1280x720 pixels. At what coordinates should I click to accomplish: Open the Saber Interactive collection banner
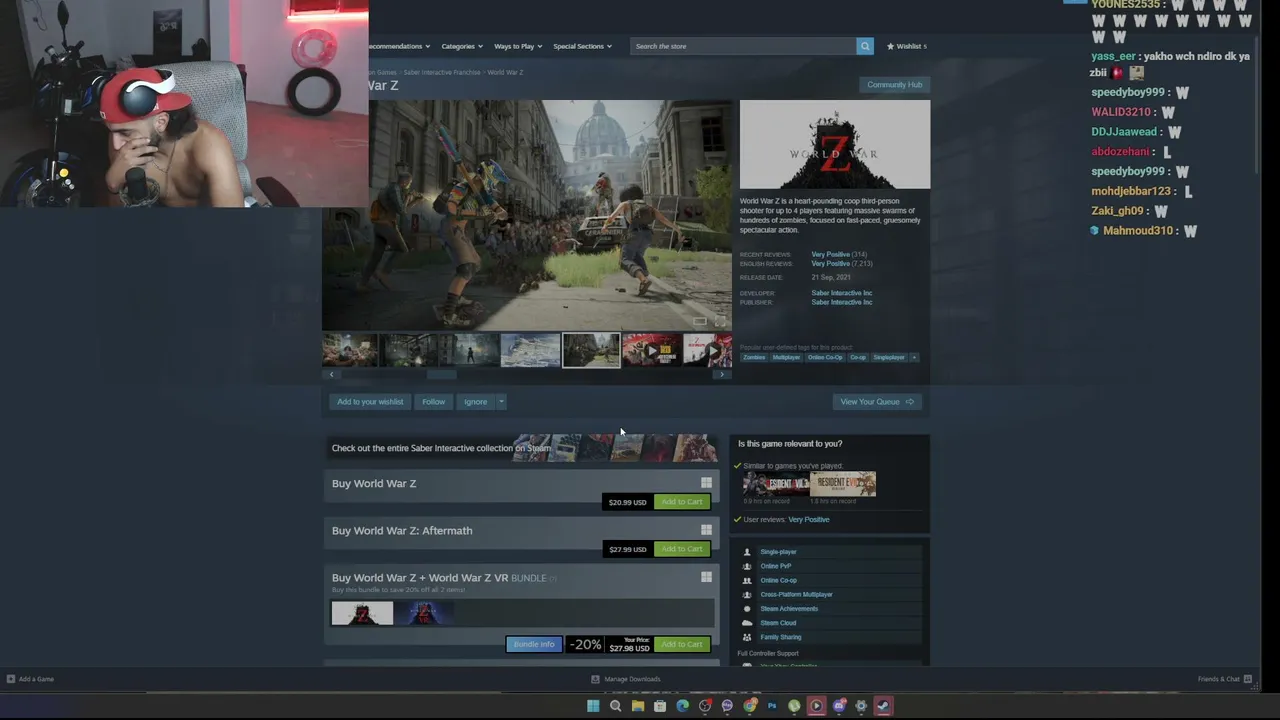point(521,448)
